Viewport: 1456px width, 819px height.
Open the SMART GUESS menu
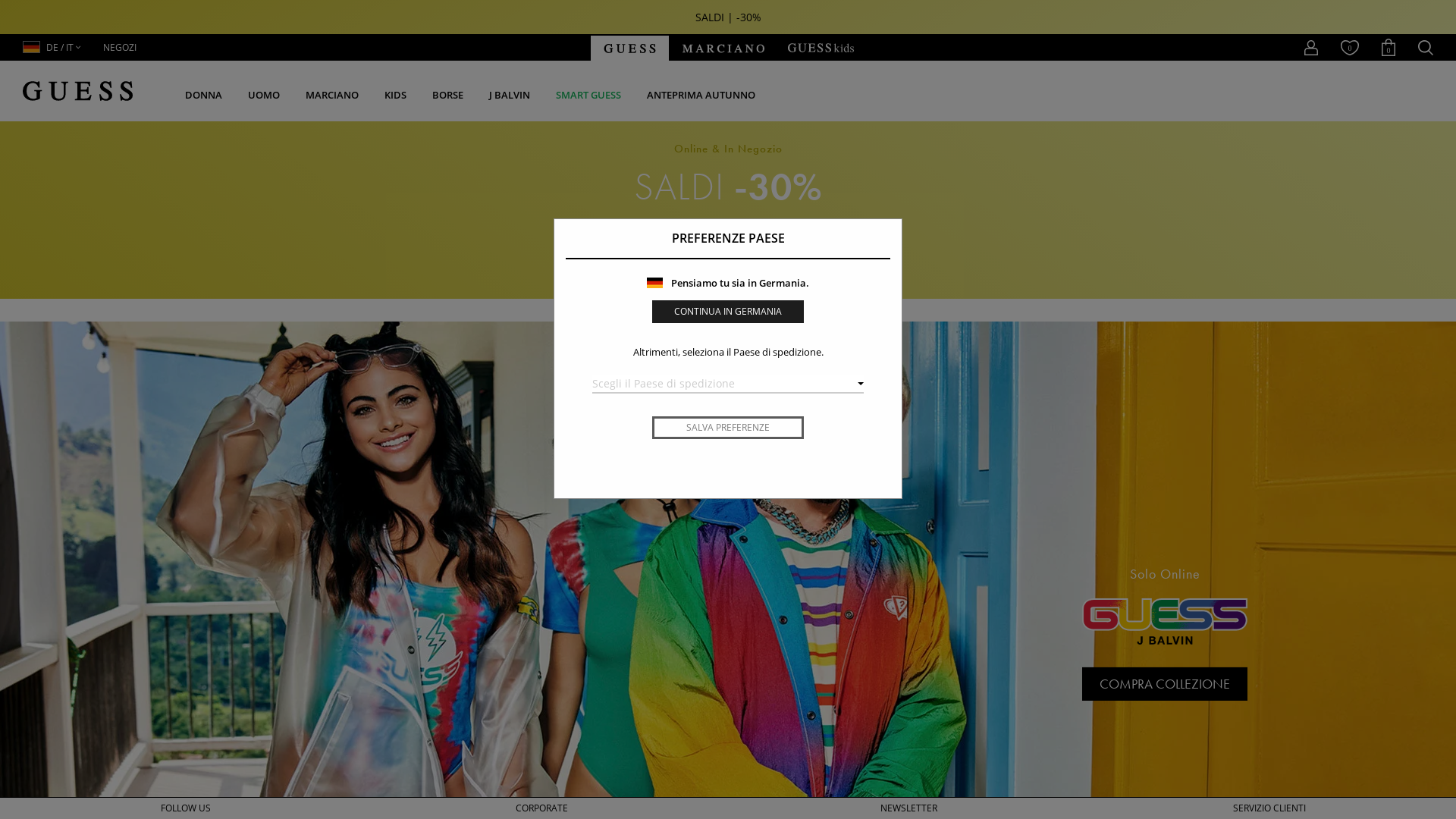tap(588, 95)
